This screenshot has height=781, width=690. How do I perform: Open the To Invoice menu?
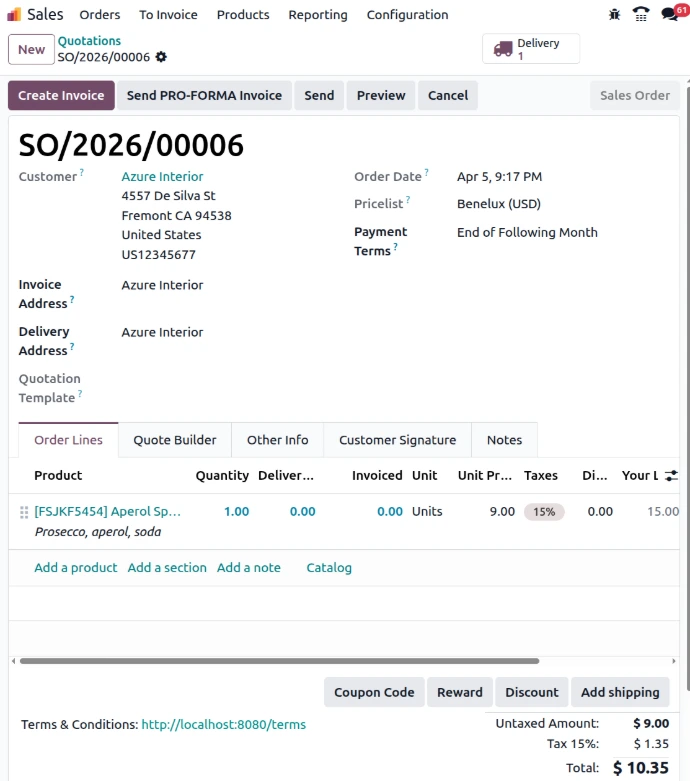[x=168, y=15]
